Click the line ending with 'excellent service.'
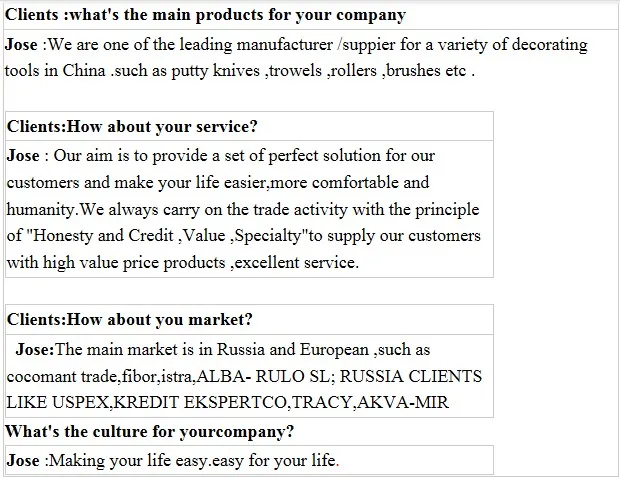The image size is (620, 477). [182, 262]
